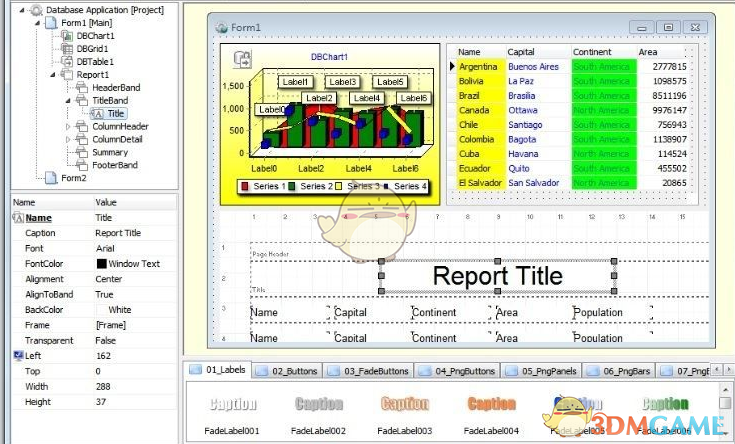Click the ColumnHeader band icon
The height and width of the screenshot is (444, 735).
click(82, 126)
